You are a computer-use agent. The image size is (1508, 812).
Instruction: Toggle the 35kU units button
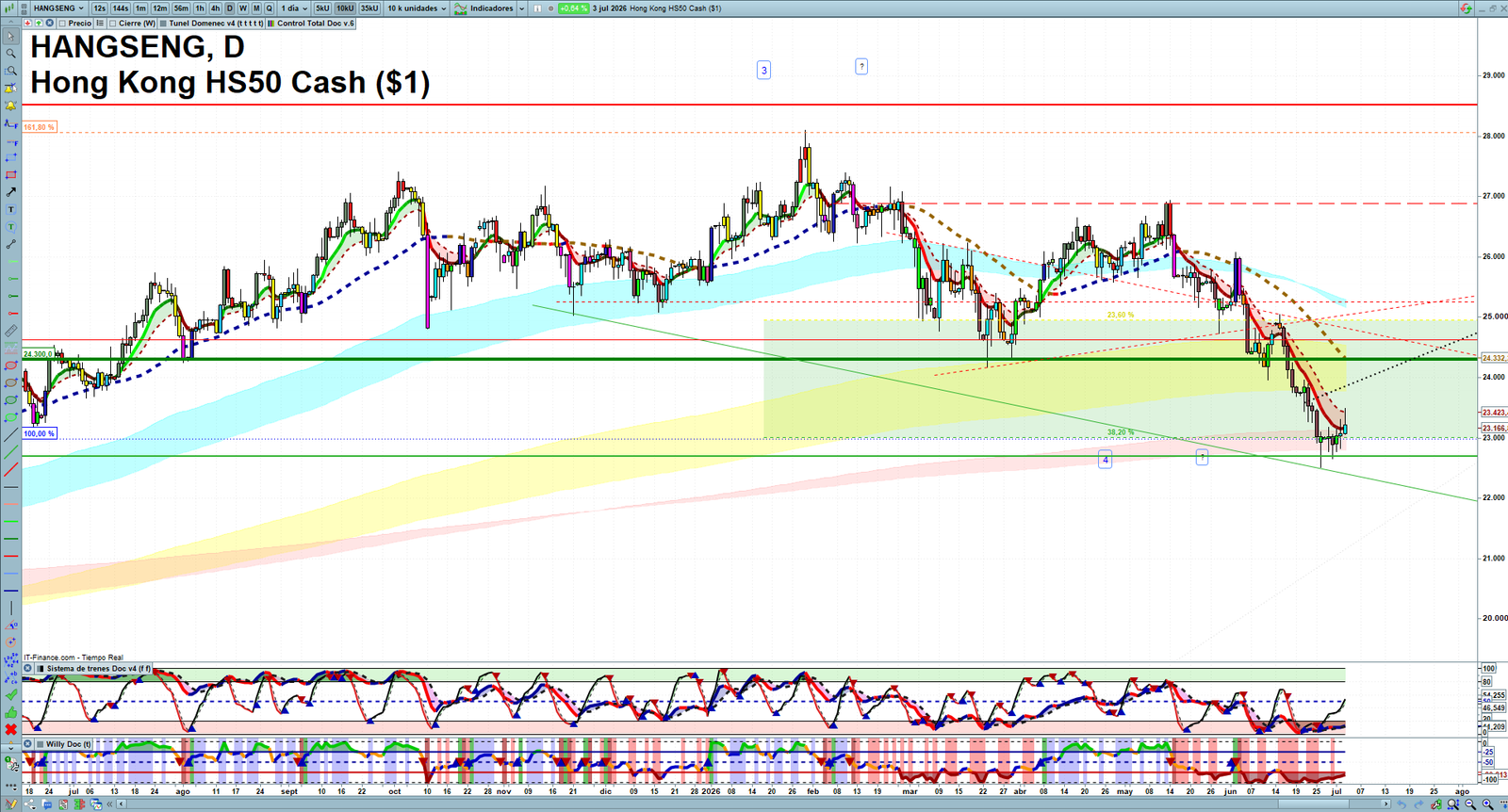(369, 8)
